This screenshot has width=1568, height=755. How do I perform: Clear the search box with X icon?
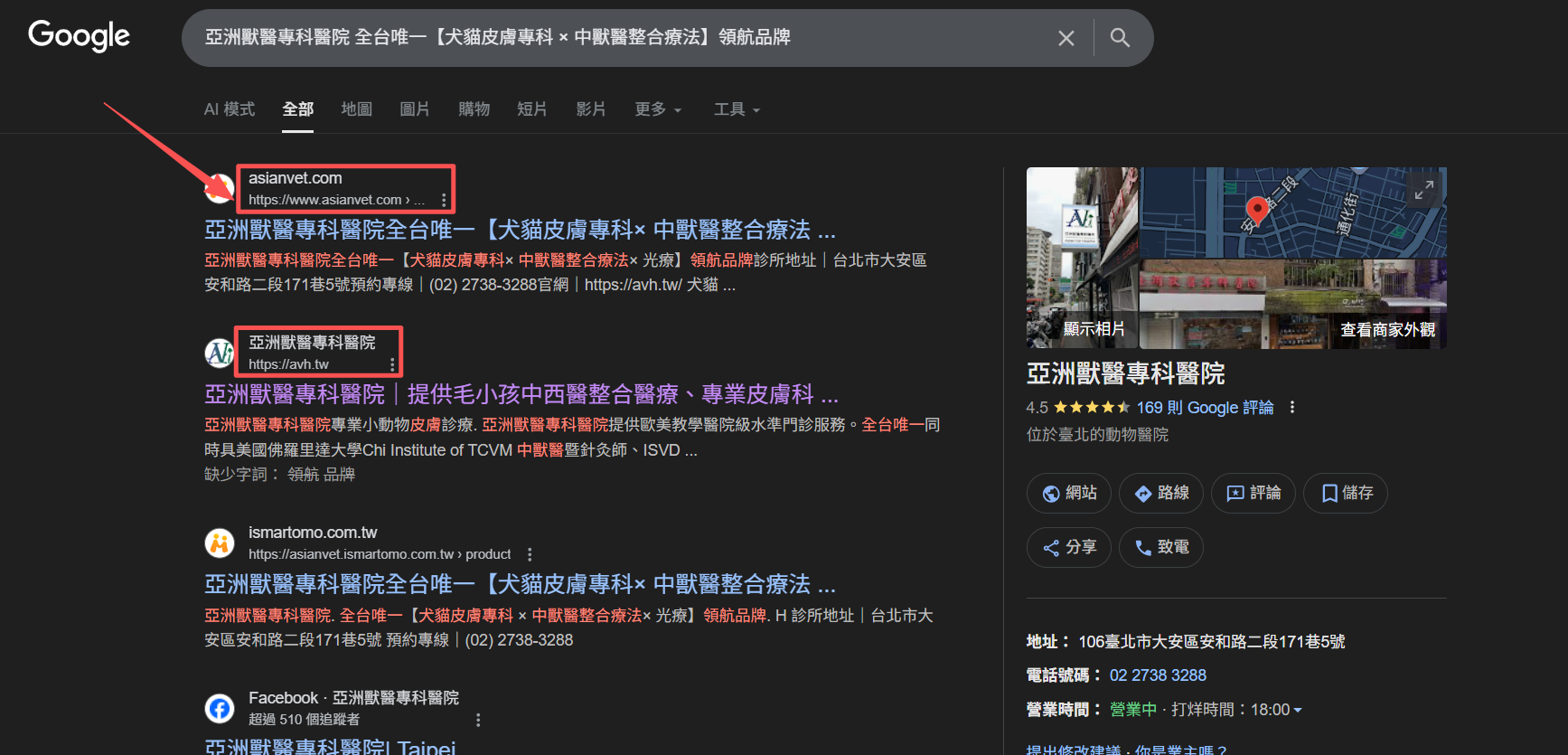(x=1066, y=38)
